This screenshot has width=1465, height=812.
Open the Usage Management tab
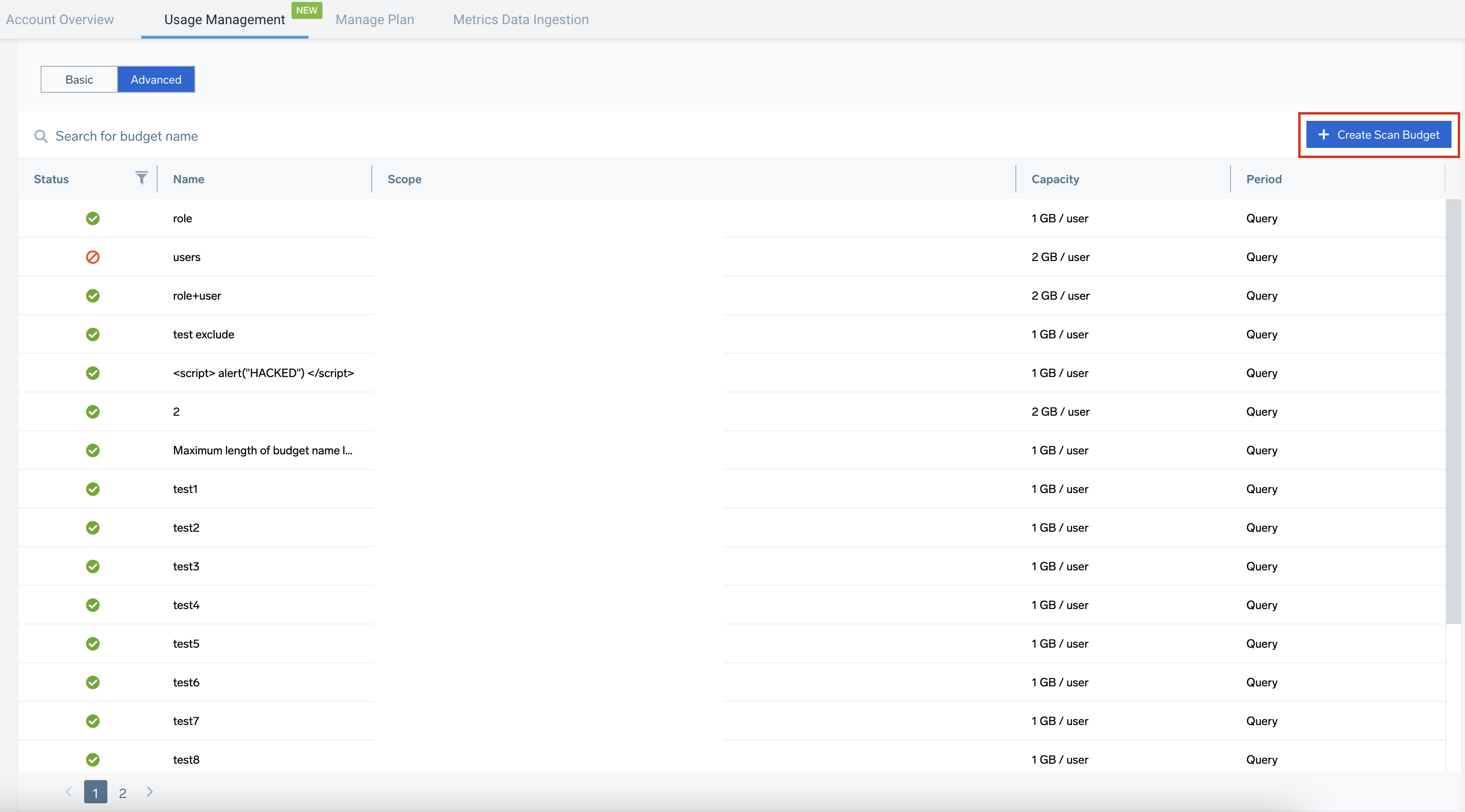(225, 19)
